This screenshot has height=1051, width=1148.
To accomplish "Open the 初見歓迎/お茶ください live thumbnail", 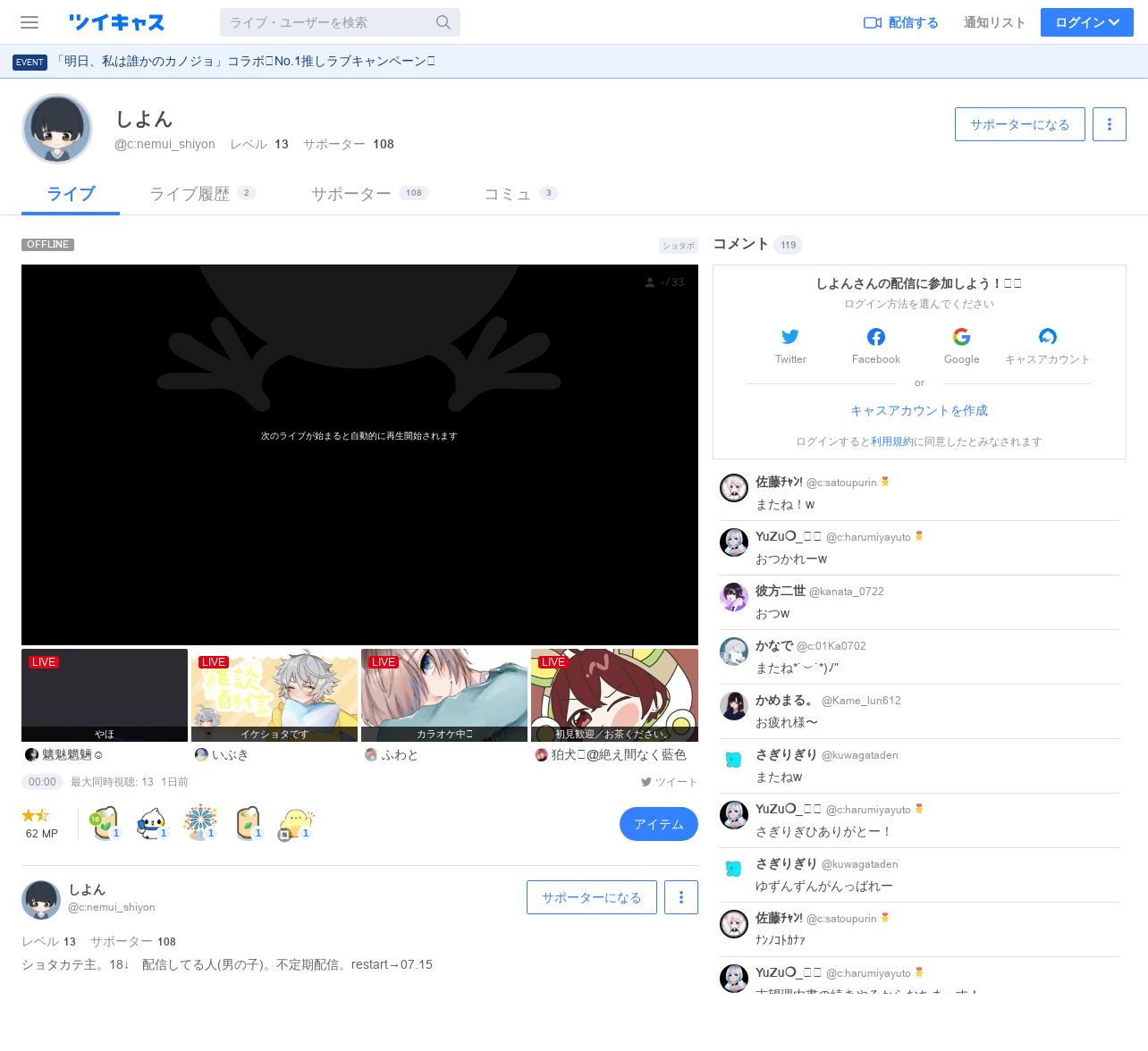I will point(614,695).
